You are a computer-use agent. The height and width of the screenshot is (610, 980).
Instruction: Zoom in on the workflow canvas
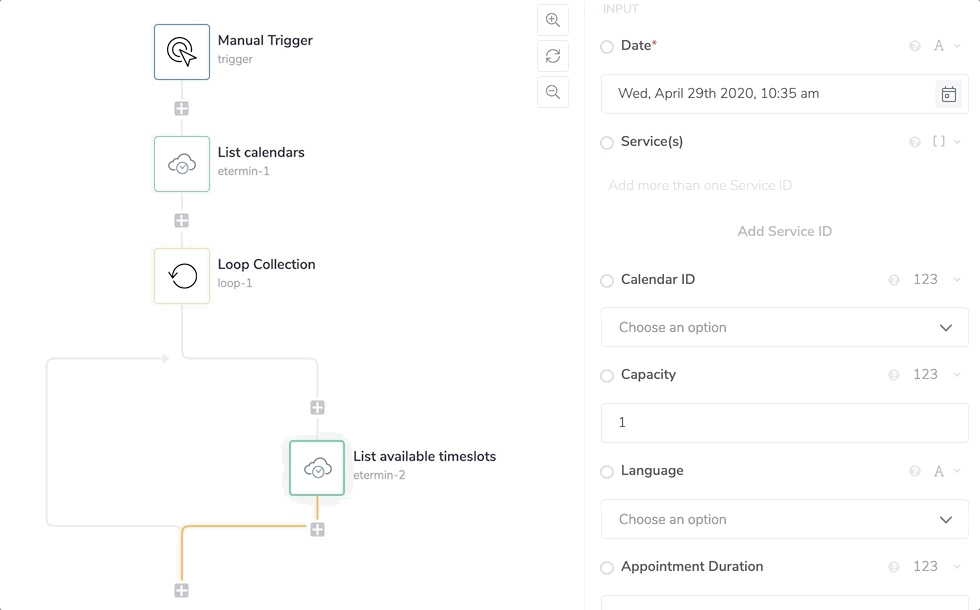point(553,20)
